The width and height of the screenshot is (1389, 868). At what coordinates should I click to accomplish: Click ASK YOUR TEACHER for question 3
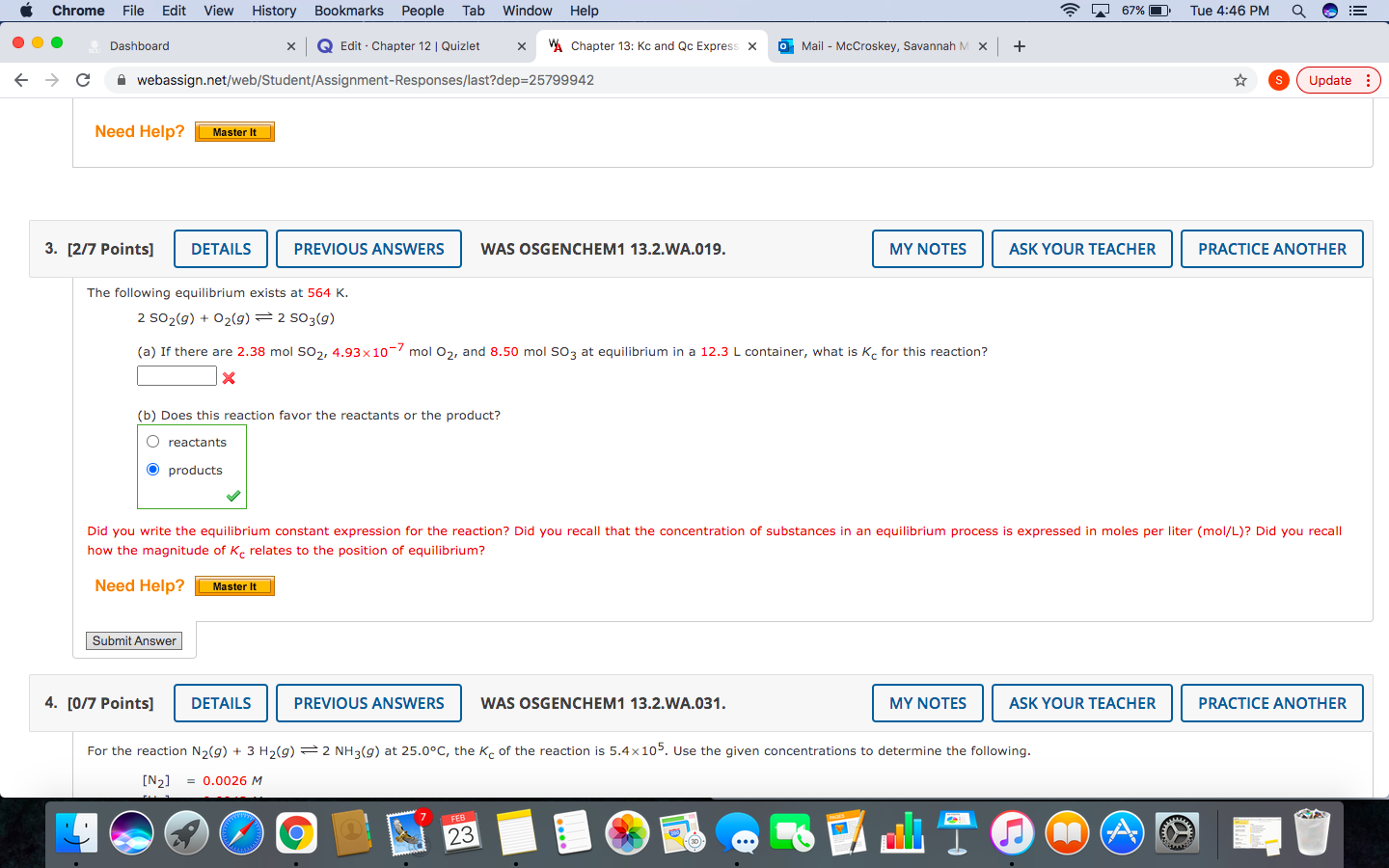click(x=1082, y=249)
